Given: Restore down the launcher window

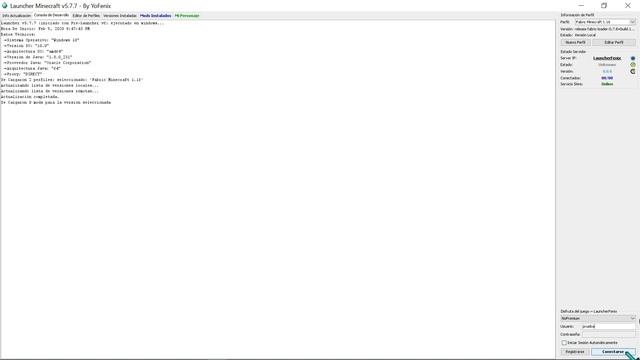Looking at the screenshot, I should (x=604, y=6).
